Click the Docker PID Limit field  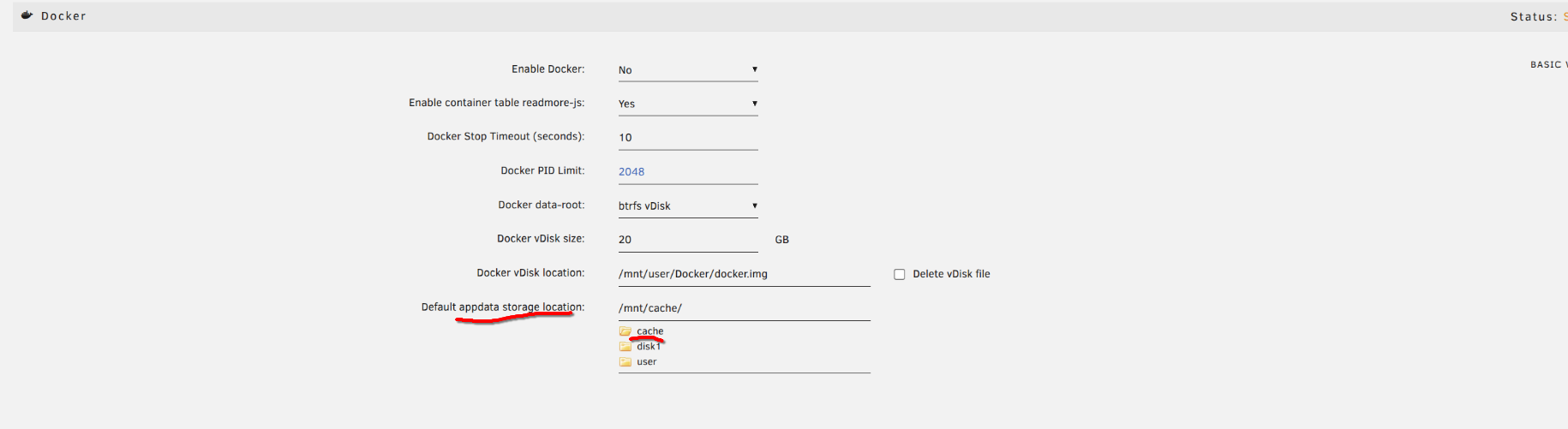point(688,172)
